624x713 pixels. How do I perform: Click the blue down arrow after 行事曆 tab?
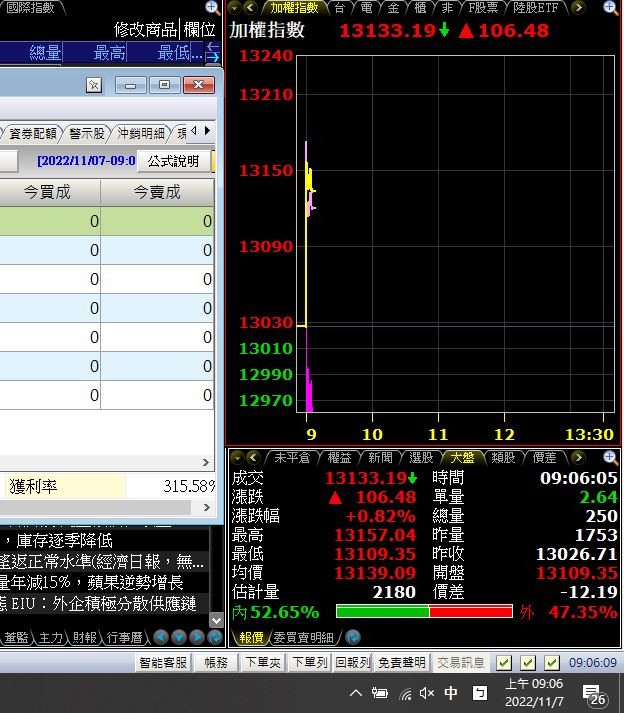[179, 637]
